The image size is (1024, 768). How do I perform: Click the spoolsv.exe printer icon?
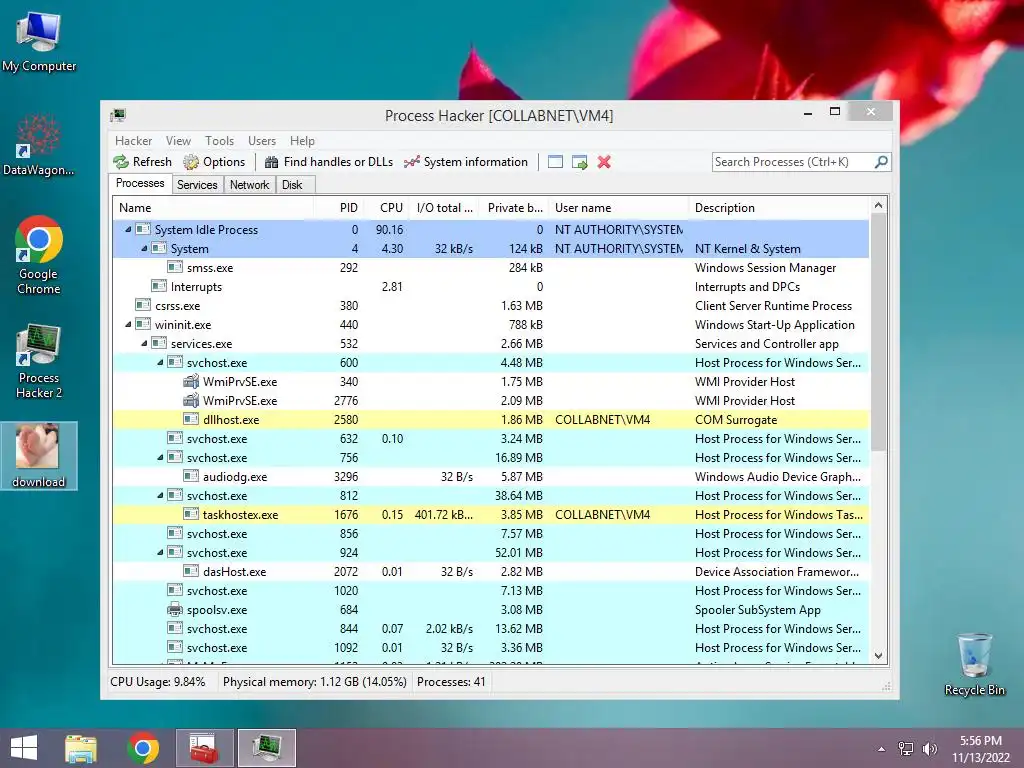[174, 609]
